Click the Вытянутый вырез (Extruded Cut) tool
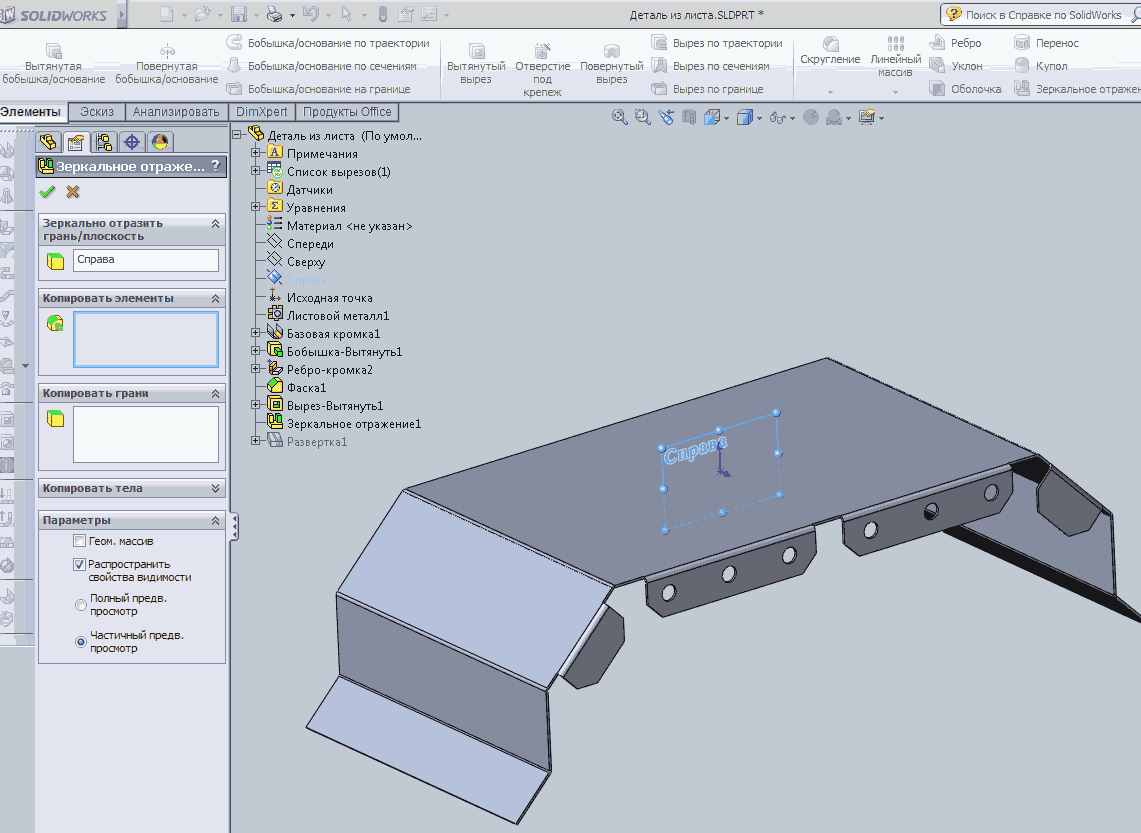The height and width of the screenshot is (833, 1141). (476, 64)
